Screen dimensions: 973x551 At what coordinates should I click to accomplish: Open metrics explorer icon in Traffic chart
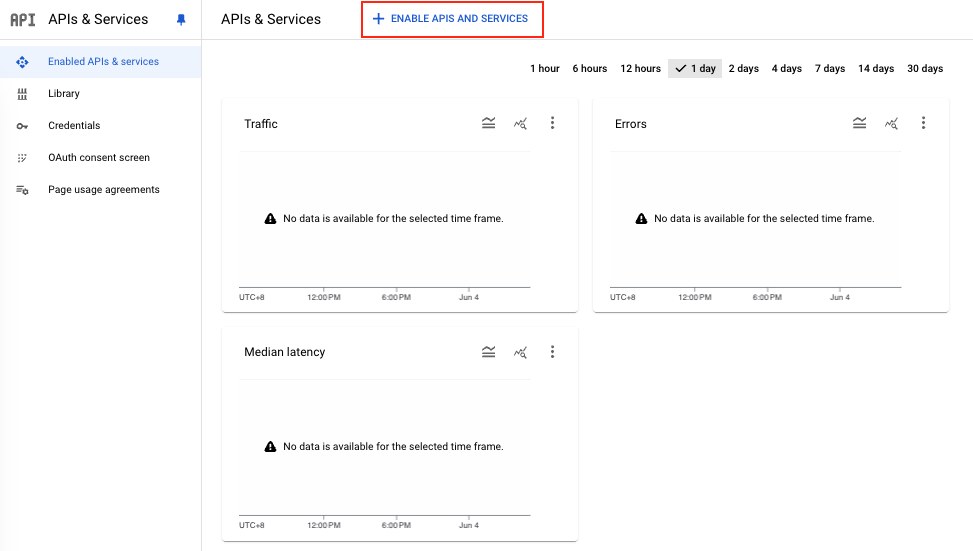click(521, 123)
